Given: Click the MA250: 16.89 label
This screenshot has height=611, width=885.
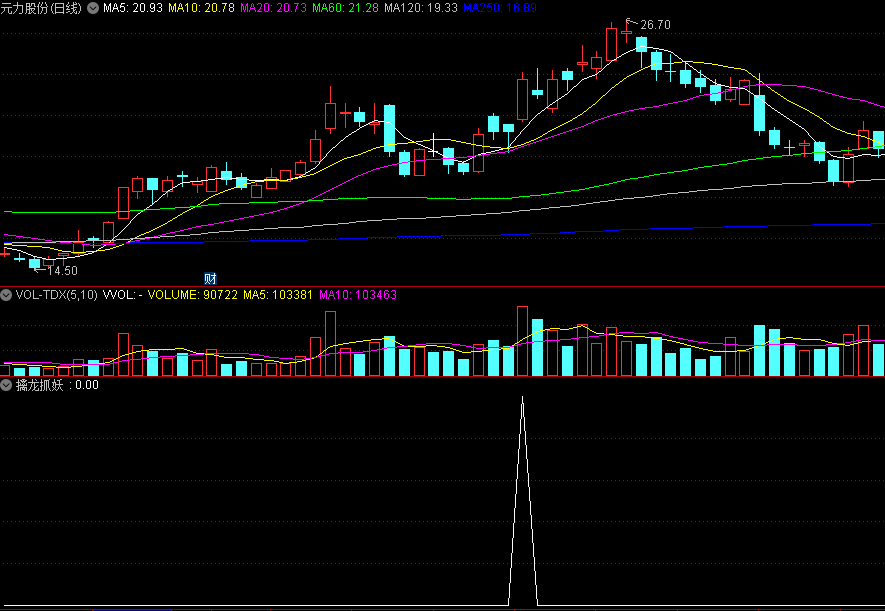Looking at the screenshot, I should [500, 8].
